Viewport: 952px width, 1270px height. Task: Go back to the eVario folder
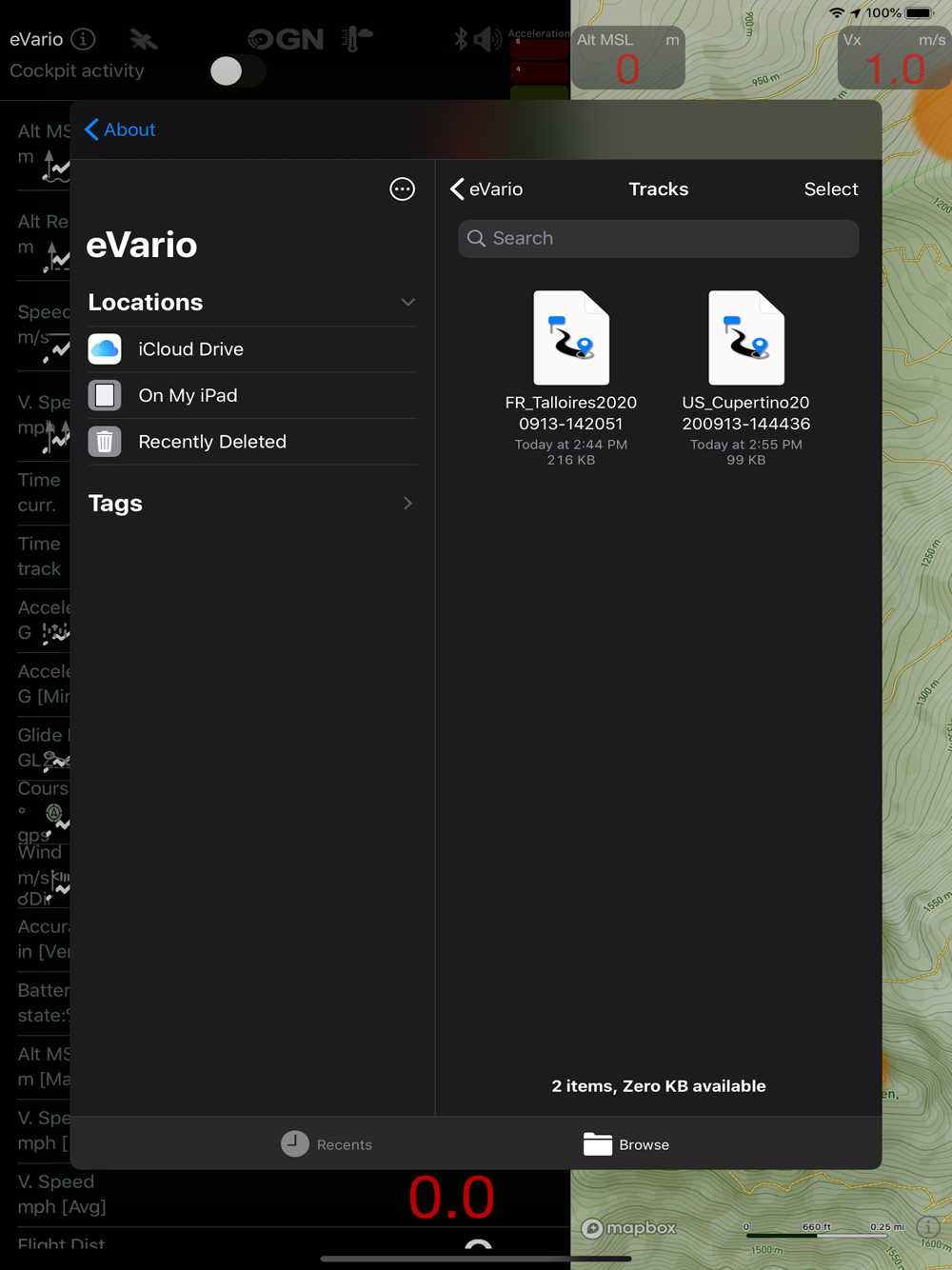(x=486, y=189)
